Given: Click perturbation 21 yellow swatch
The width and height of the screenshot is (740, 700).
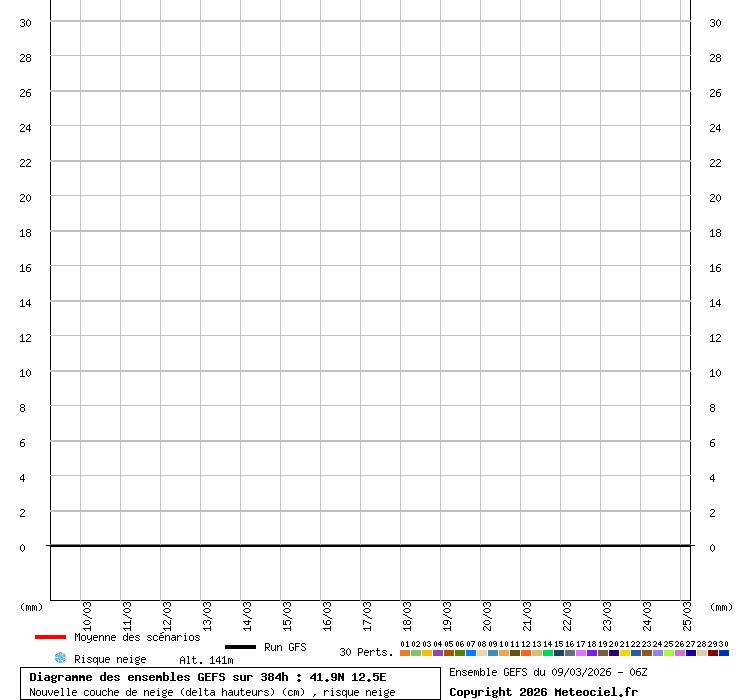Looking at the screenshot, I should (625, 653).
